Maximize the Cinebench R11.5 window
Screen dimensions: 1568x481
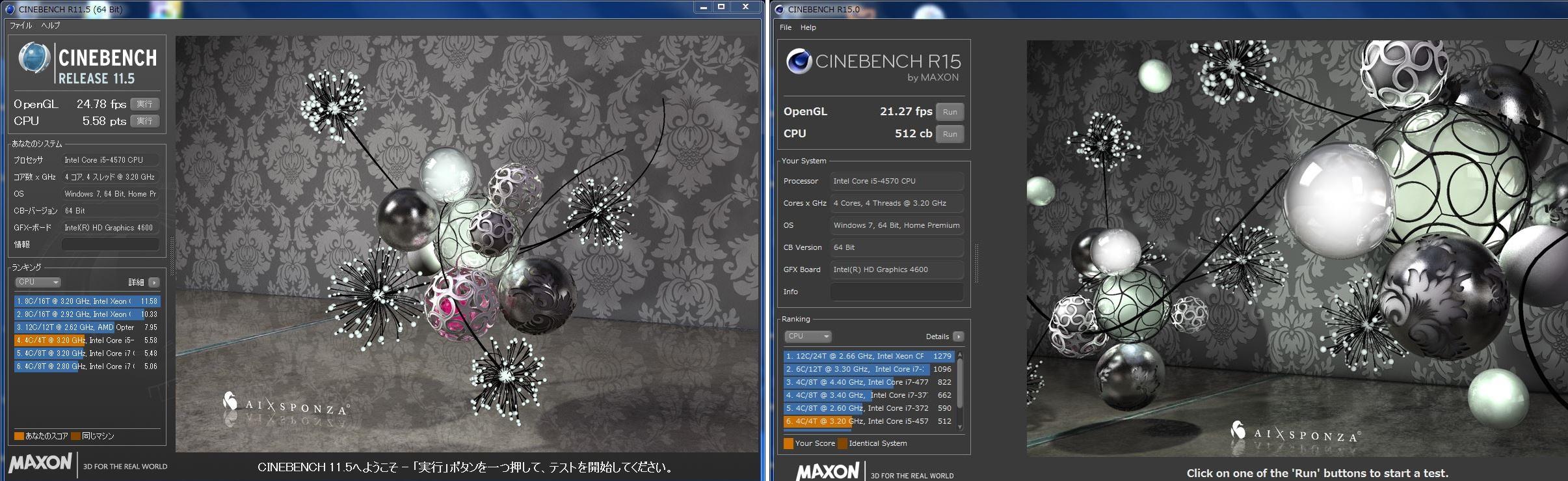coord(721,7)
